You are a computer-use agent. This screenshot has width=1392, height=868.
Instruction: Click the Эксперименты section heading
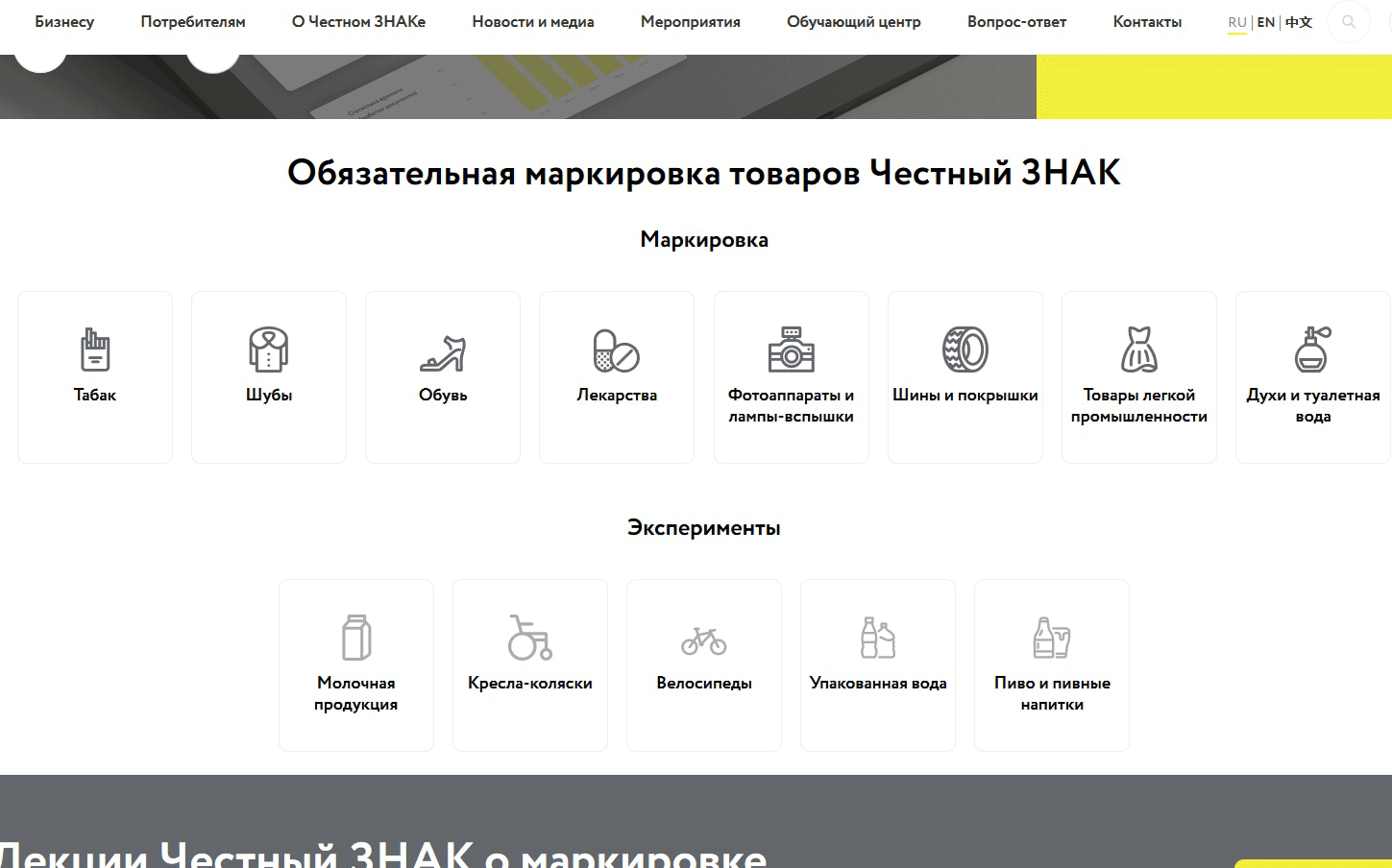(x=704, y=527)
